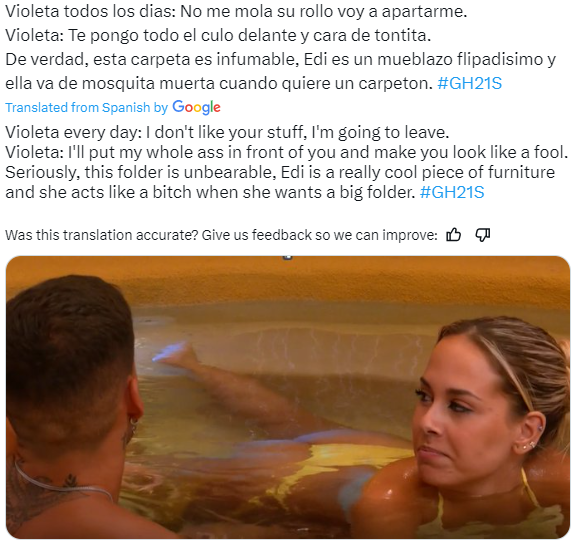Open the hot tub photo attachment
The height and width of the screenshot is (549, 571).
tap(288, 397)
